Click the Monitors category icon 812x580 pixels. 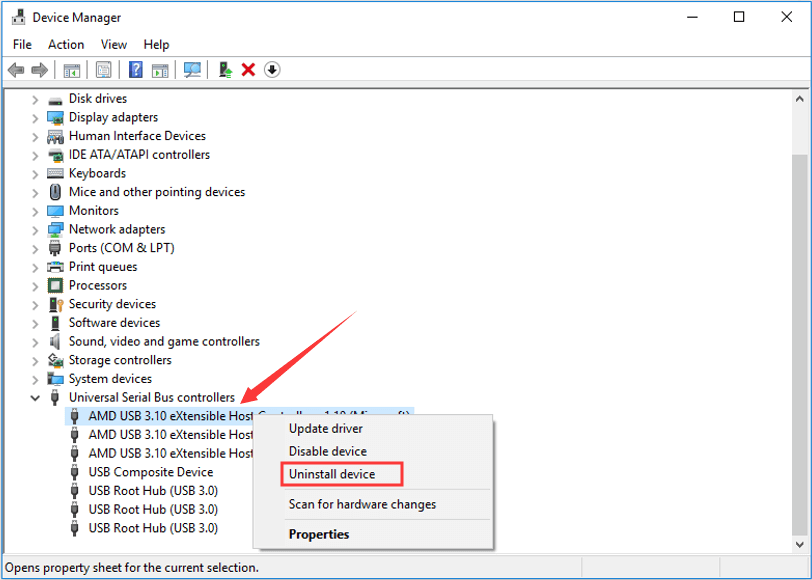click(55, 211)
